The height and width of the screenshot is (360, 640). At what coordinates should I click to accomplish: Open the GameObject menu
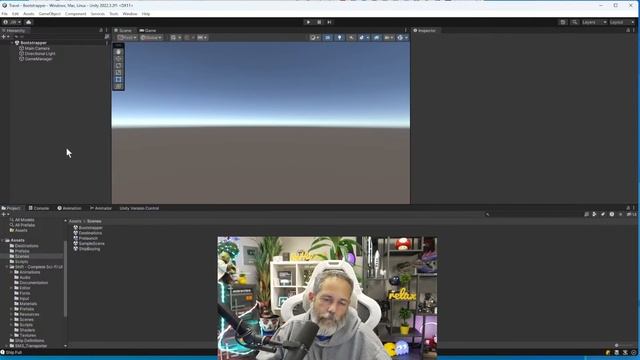tap(50, 14)
